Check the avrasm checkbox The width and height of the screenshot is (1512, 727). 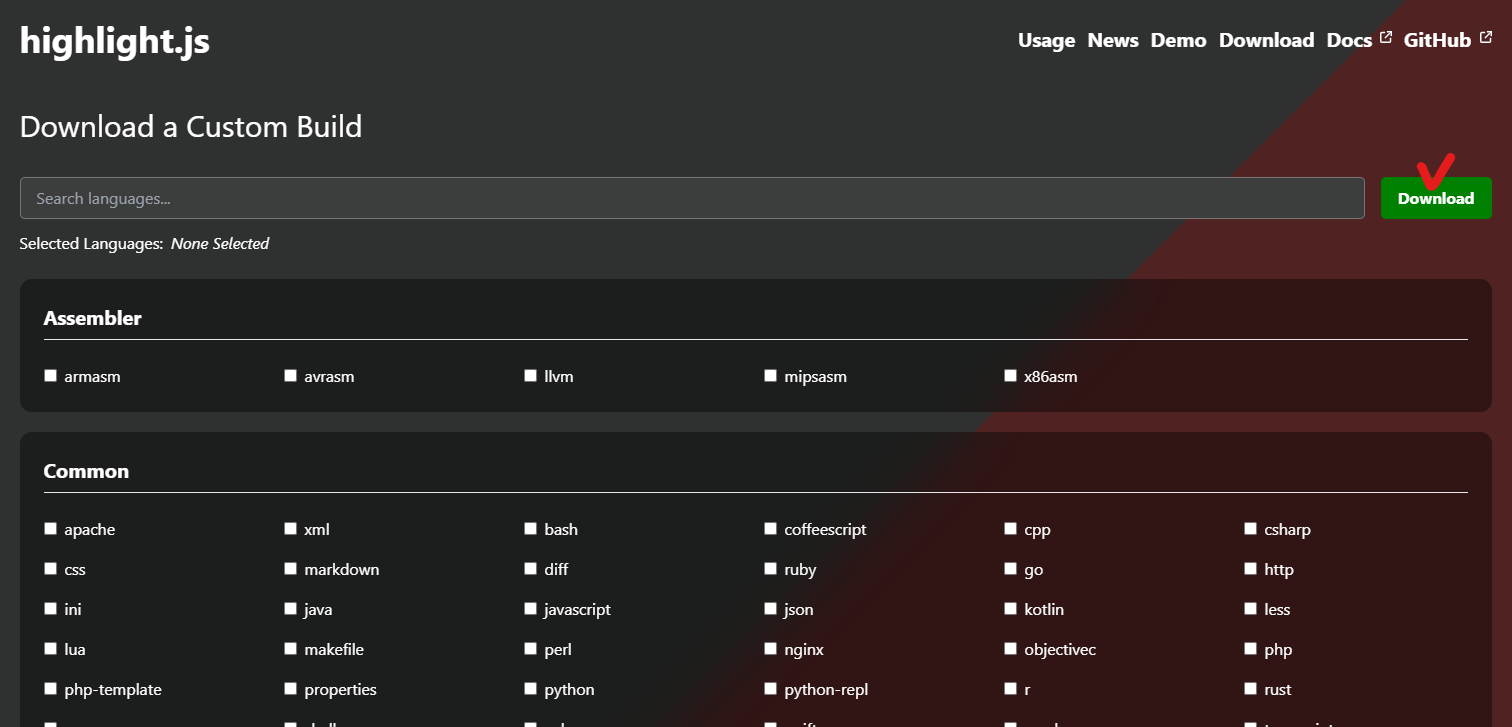290,376
